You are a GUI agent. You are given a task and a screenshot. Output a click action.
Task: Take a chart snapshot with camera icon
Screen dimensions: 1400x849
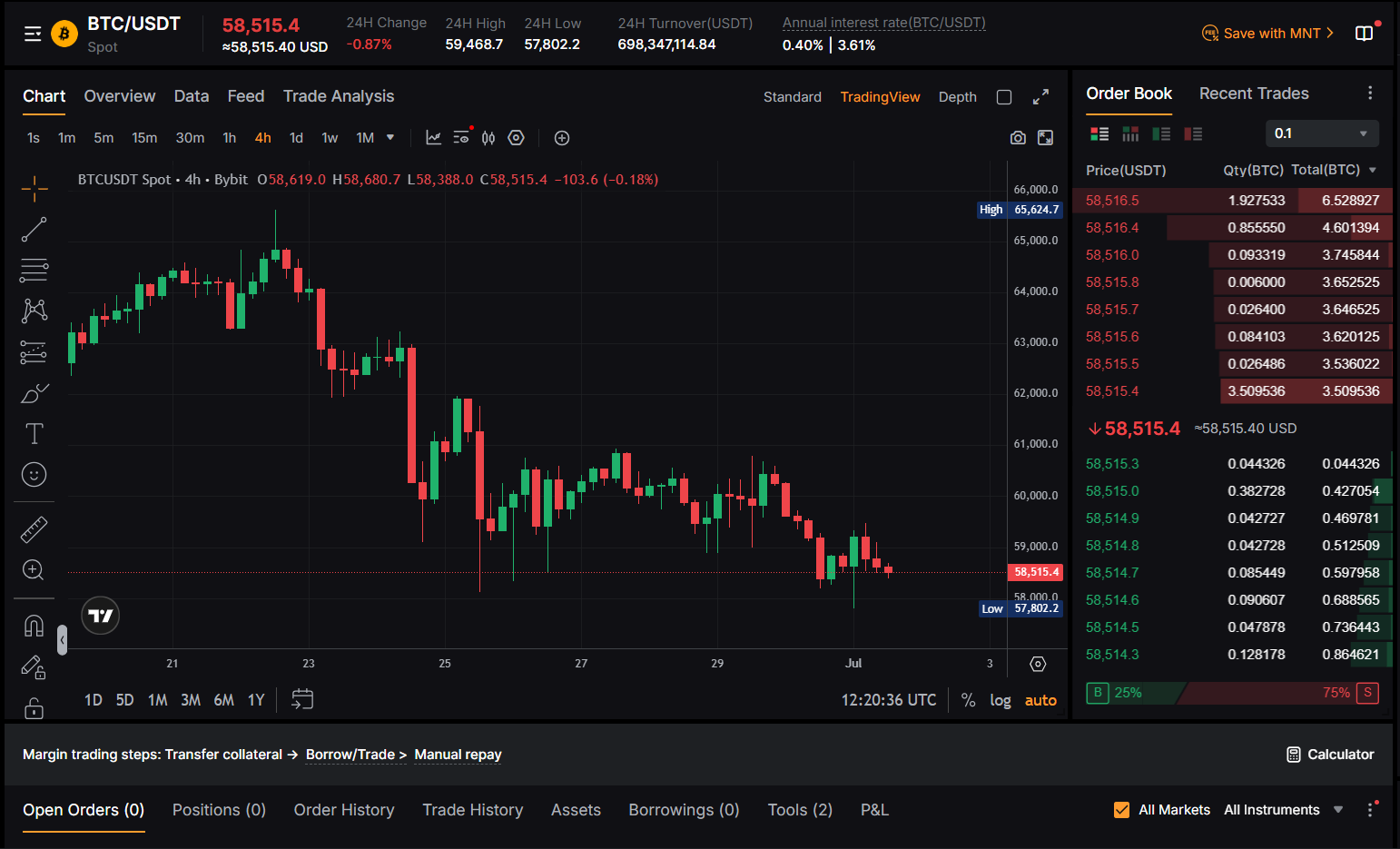1018,138
